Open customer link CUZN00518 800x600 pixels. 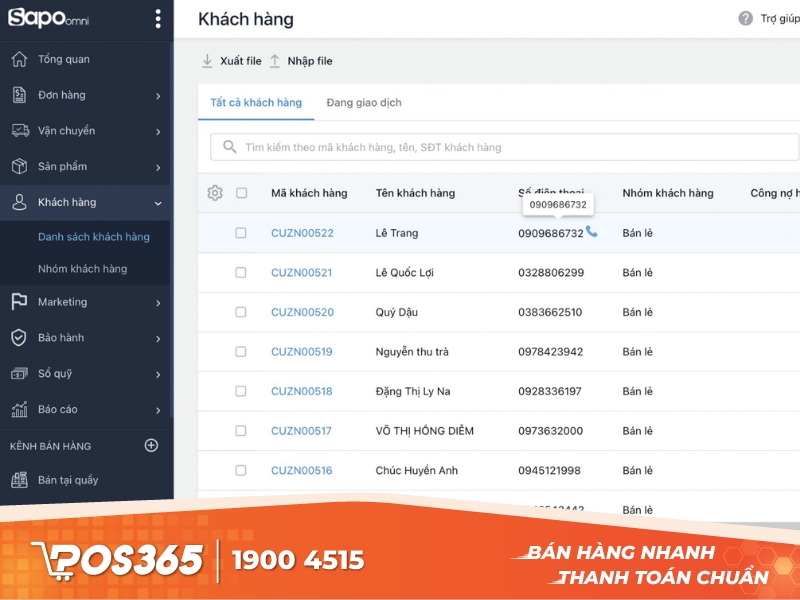pyautogui.click(x=302, y=391)
